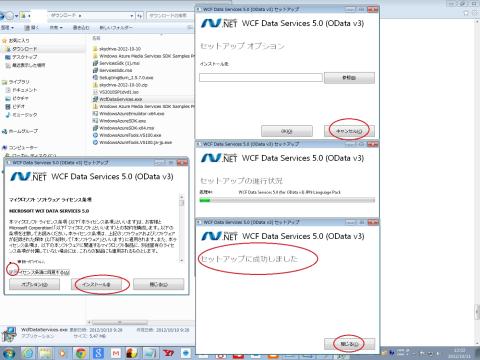Click OK in the Setup Options dialog
The width and height of the screenshot is (480, 360).
click(x=287, y=131)
